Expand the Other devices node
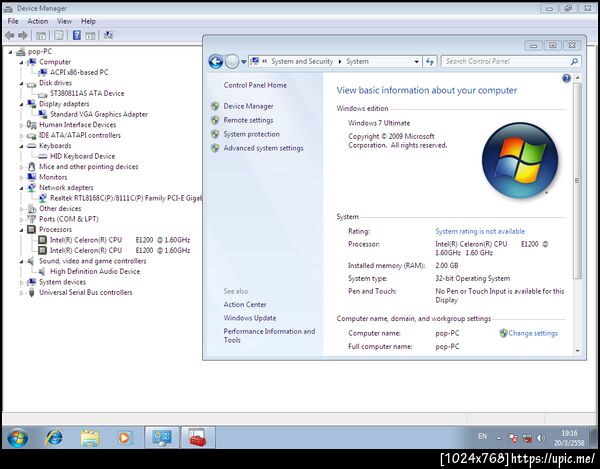 coord(21,209)
